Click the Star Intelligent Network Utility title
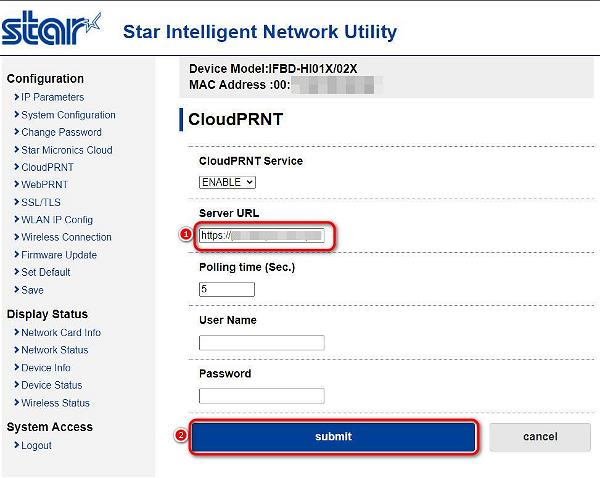Screen dimensions: 600x478 [x=260, y=32]
